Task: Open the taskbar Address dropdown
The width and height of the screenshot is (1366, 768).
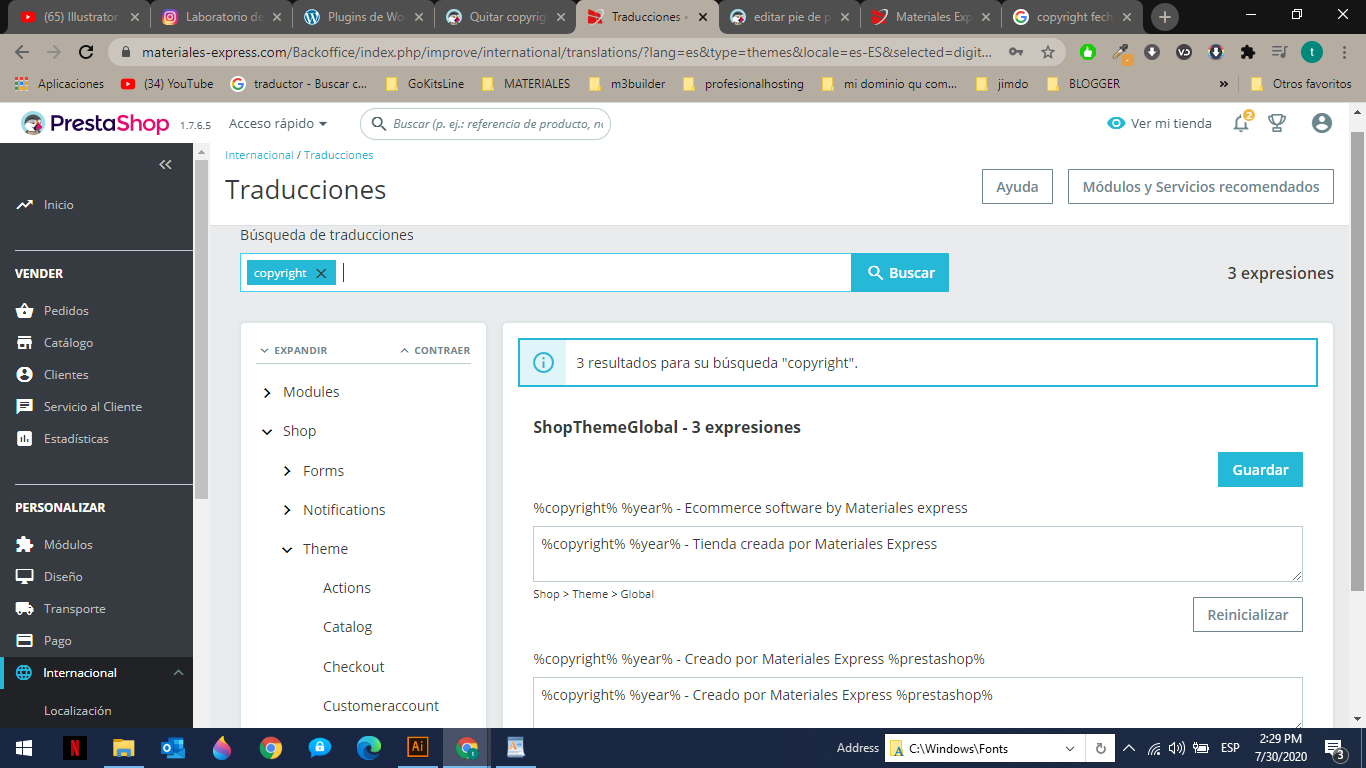Action: (1069, 748)
